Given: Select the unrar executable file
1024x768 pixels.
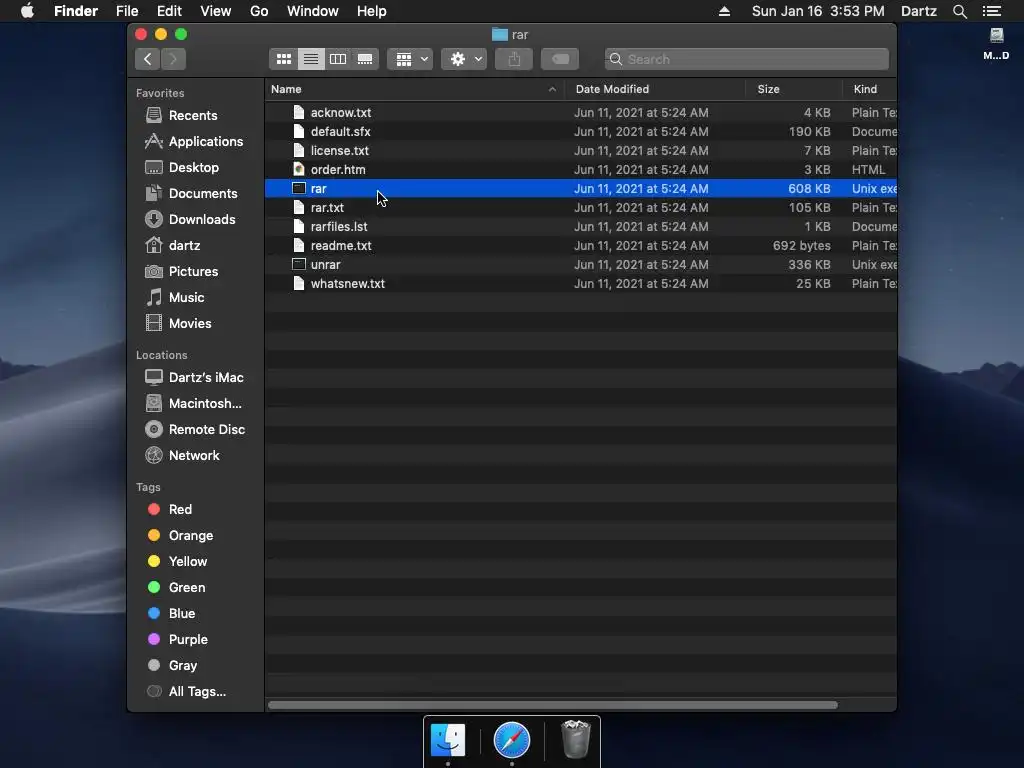Looking at the screenshot, I should [x=581, y=264].
